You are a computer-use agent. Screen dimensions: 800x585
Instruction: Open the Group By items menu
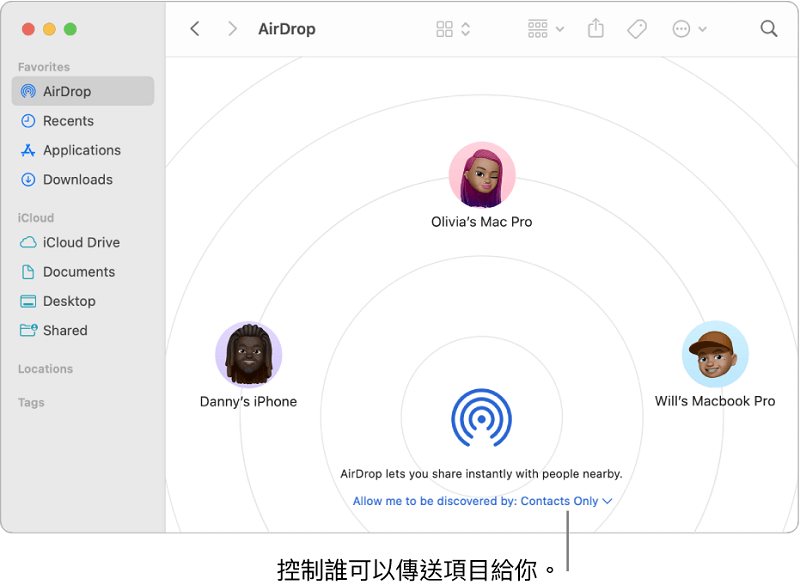coord(545,29)
